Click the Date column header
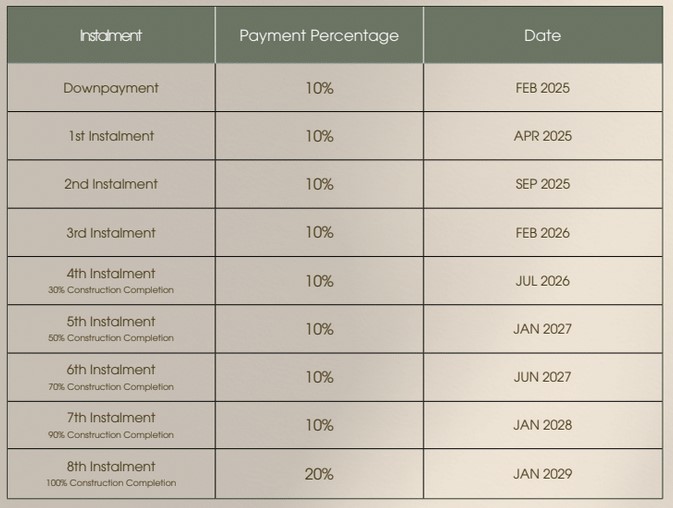The width and height of the screenshot is (673, 508). click(x=543, y=35)
